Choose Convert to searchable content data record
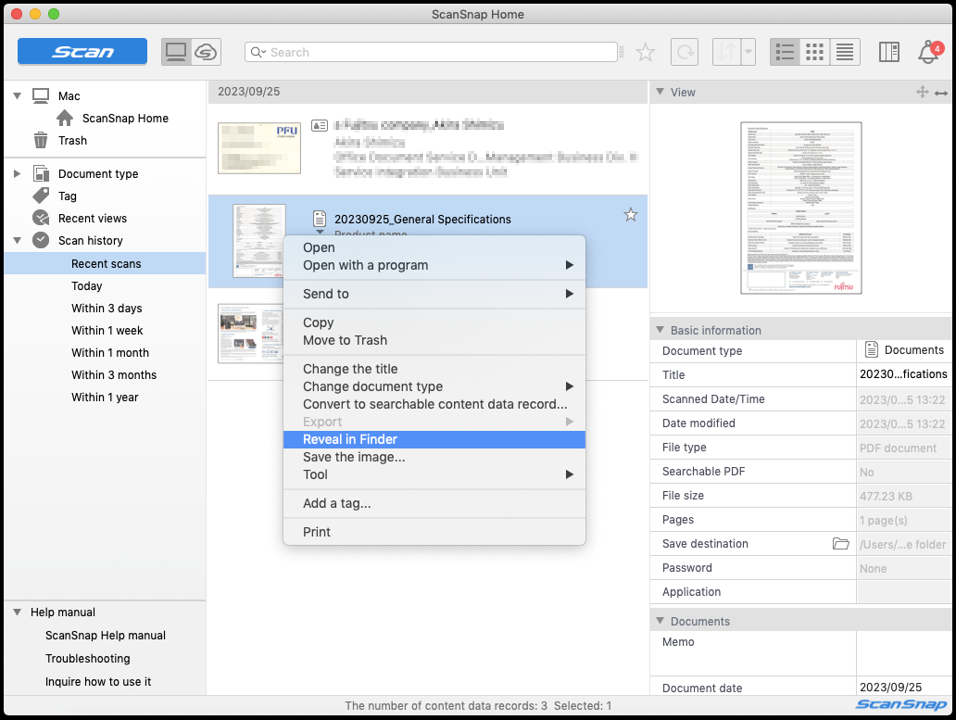 434,404
